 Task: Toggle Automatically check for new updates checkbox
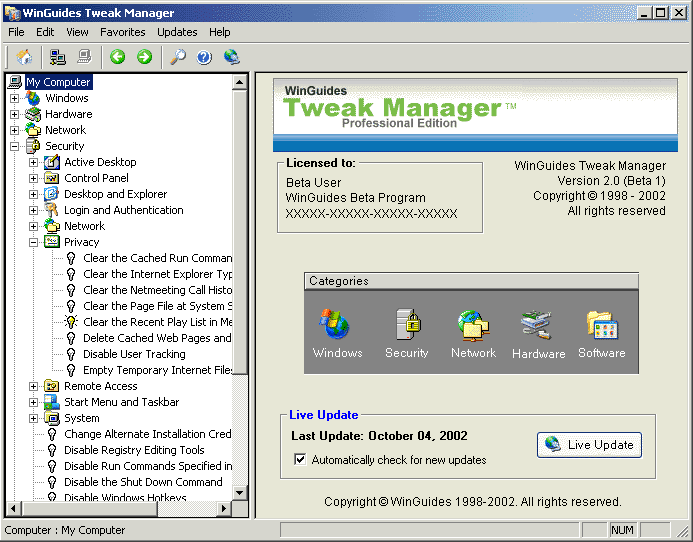click(300, 459)
